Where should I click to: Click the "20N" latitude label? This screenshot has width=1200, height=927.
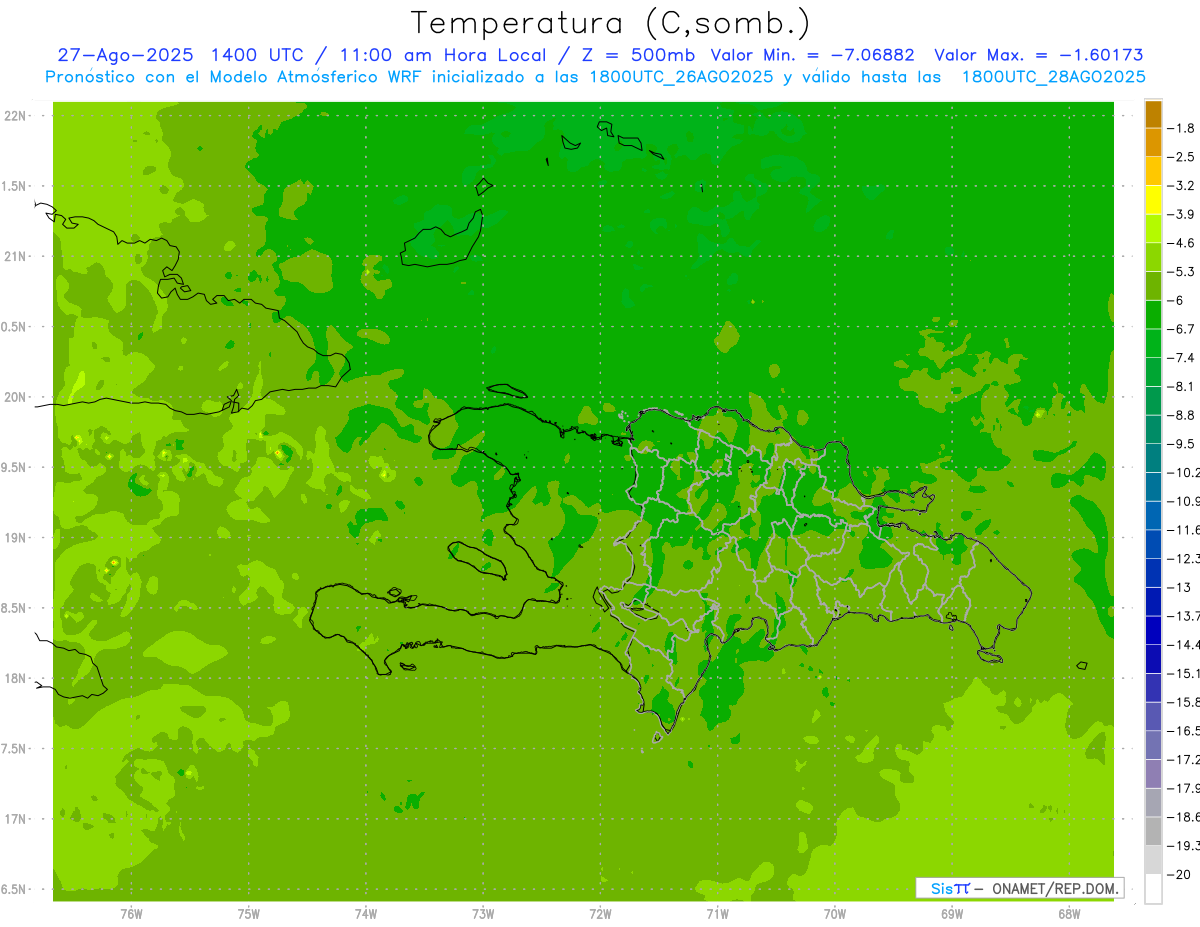click(x=15, y=397)
